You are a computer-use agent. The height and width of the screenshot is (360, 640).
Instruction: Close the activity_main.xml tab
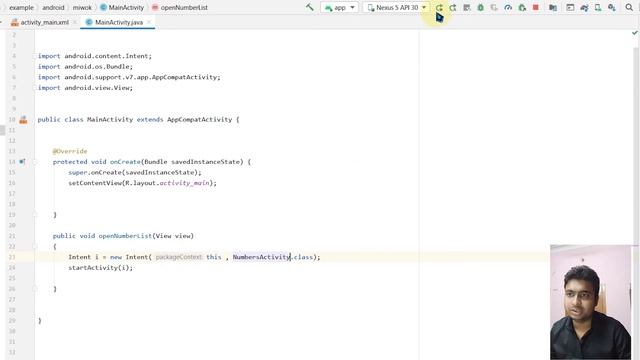point(75,22)
